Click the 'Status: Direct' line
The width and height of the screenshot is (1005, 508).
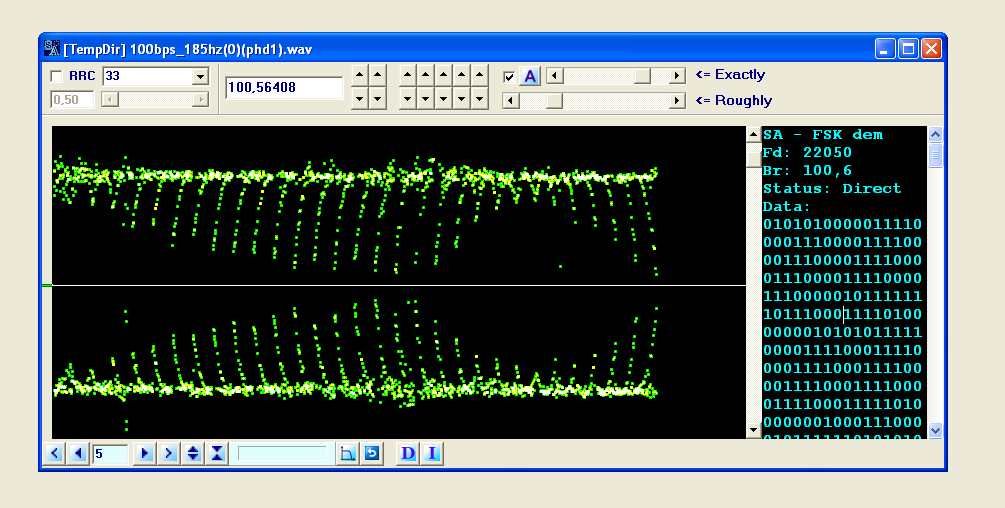(x=832, y=188)
